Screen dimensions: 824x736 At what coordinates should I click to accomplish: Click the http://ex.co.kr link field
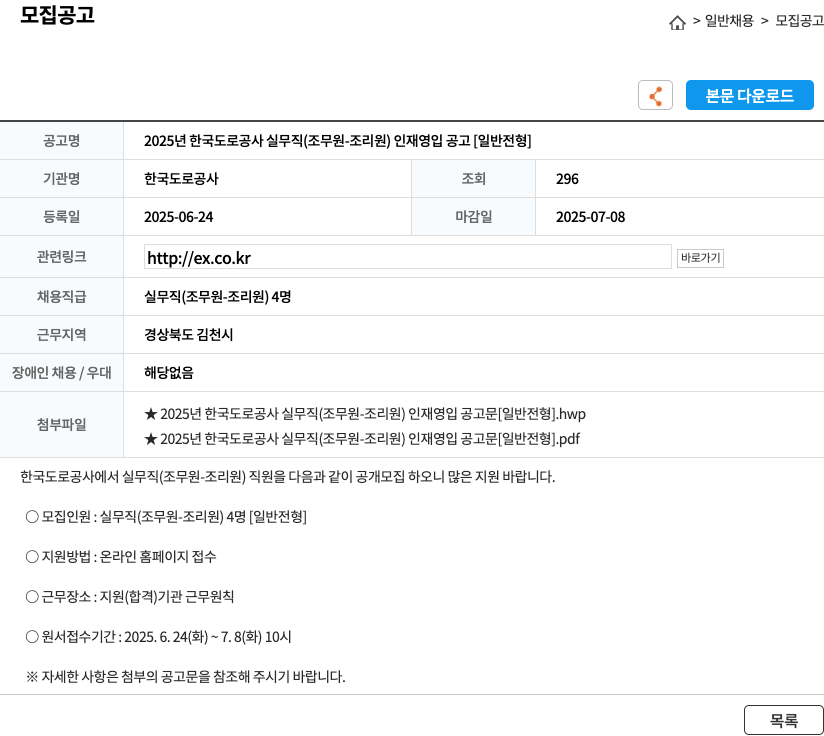[408, 257]
